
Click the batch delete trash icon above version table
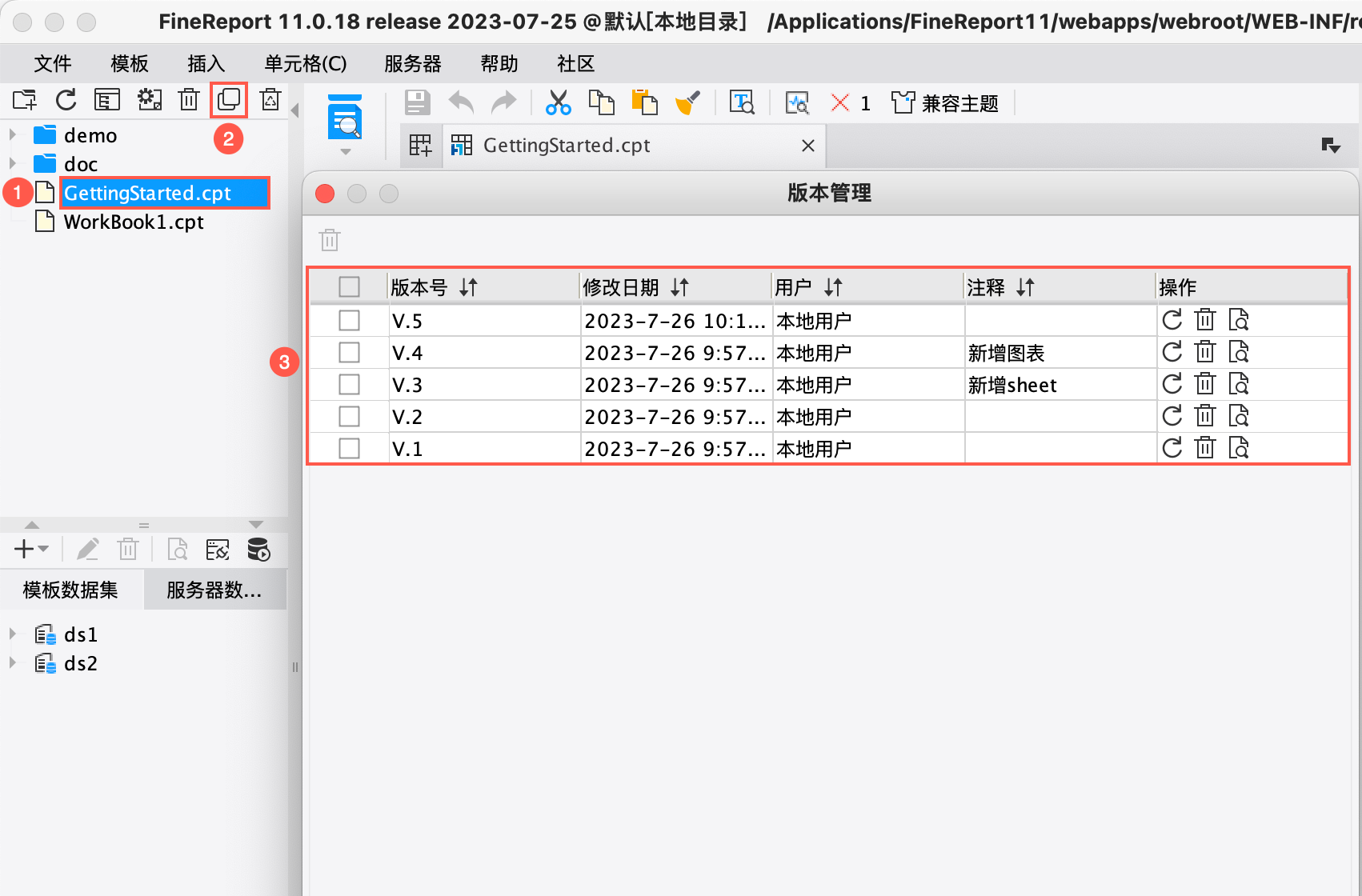(330, 240)
